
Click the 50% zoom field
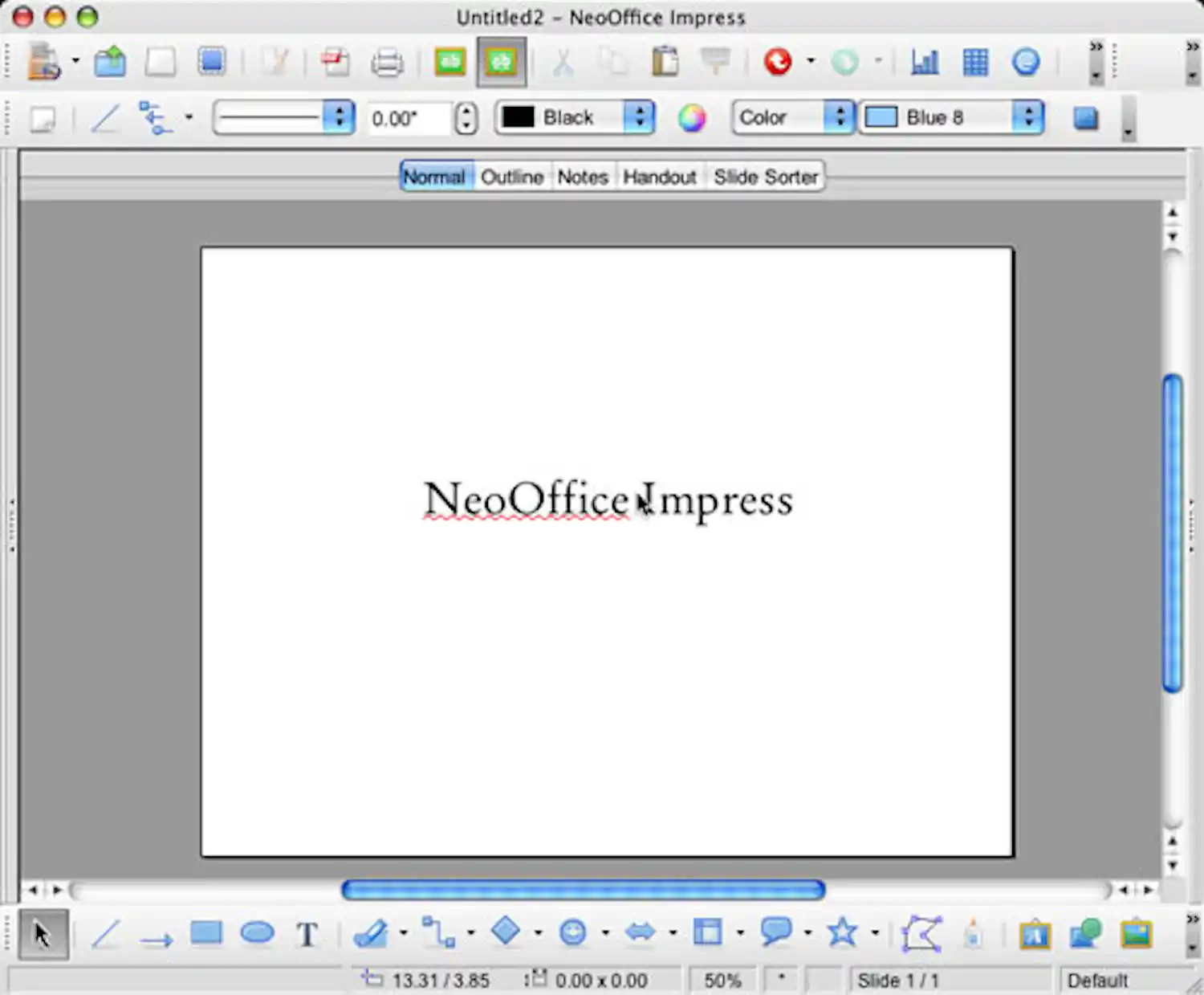pos(722,980)
